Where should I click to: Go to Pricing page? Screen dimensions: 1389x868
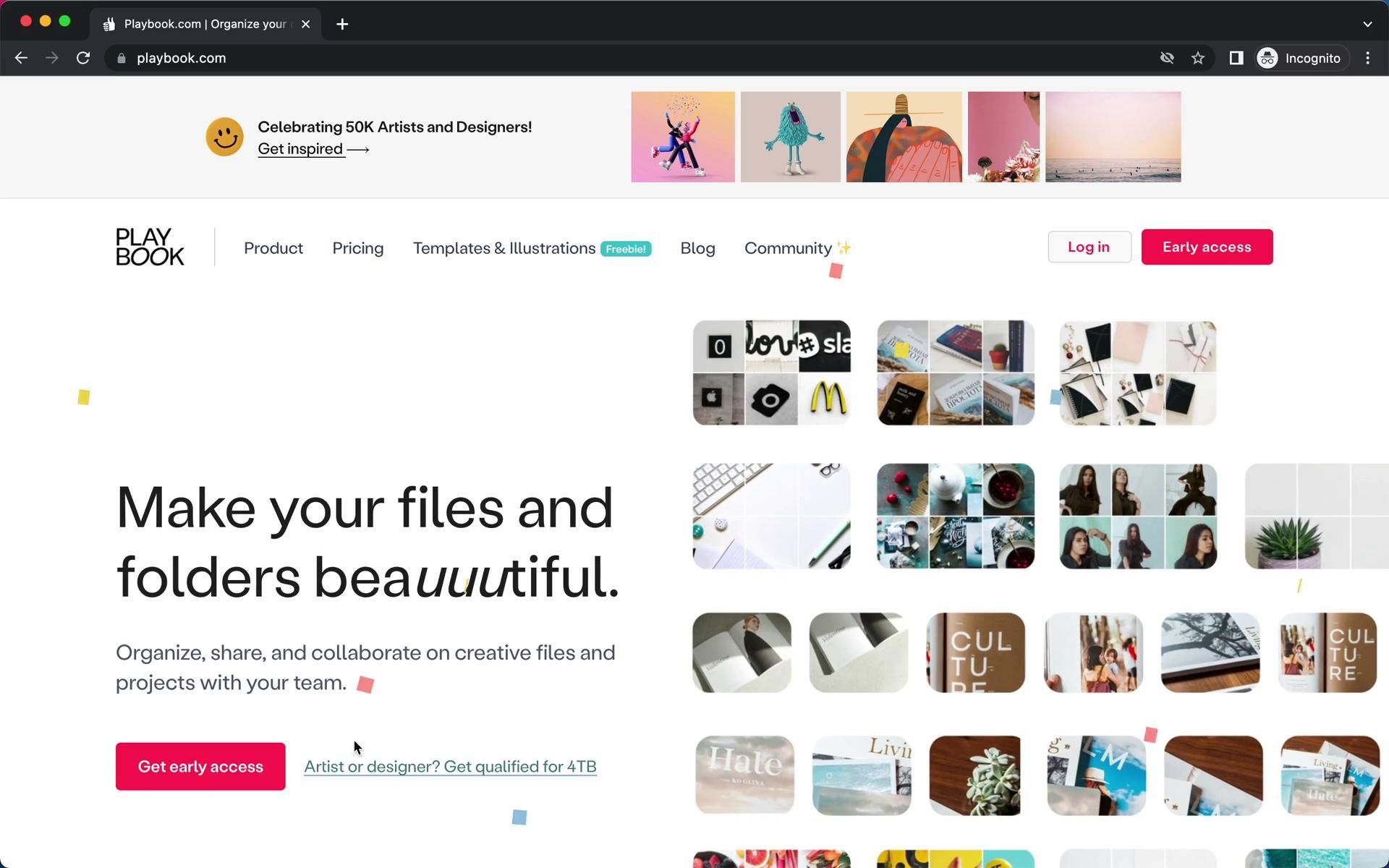(357, 248)
